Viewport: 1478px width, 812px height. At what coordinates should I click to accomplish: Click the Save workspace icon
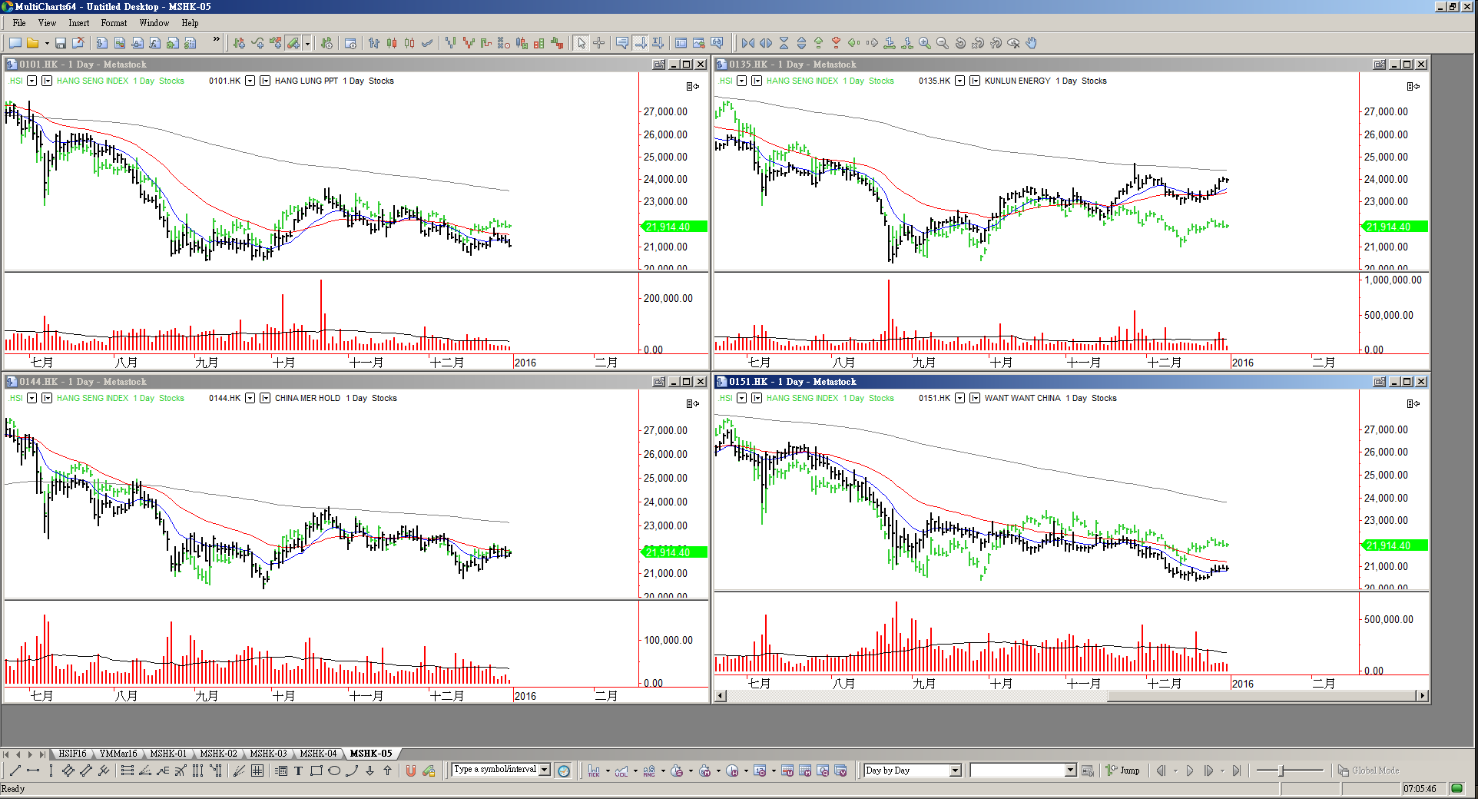click(x=61, y=43)
